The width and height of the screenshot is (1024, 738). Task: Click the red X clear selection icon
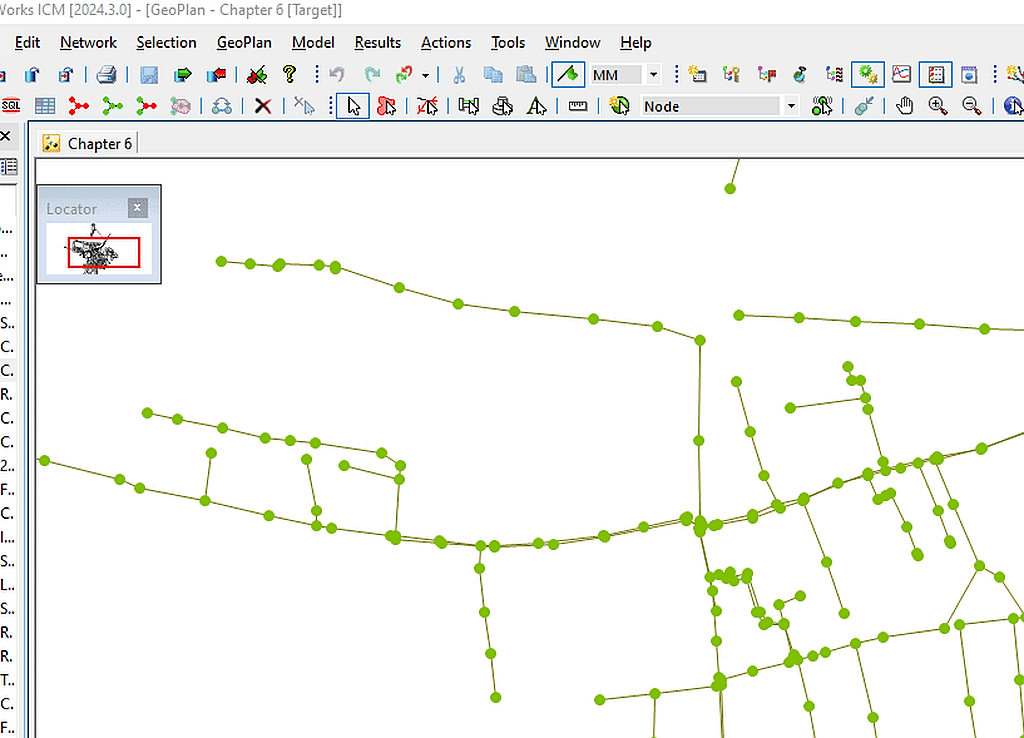263,106
